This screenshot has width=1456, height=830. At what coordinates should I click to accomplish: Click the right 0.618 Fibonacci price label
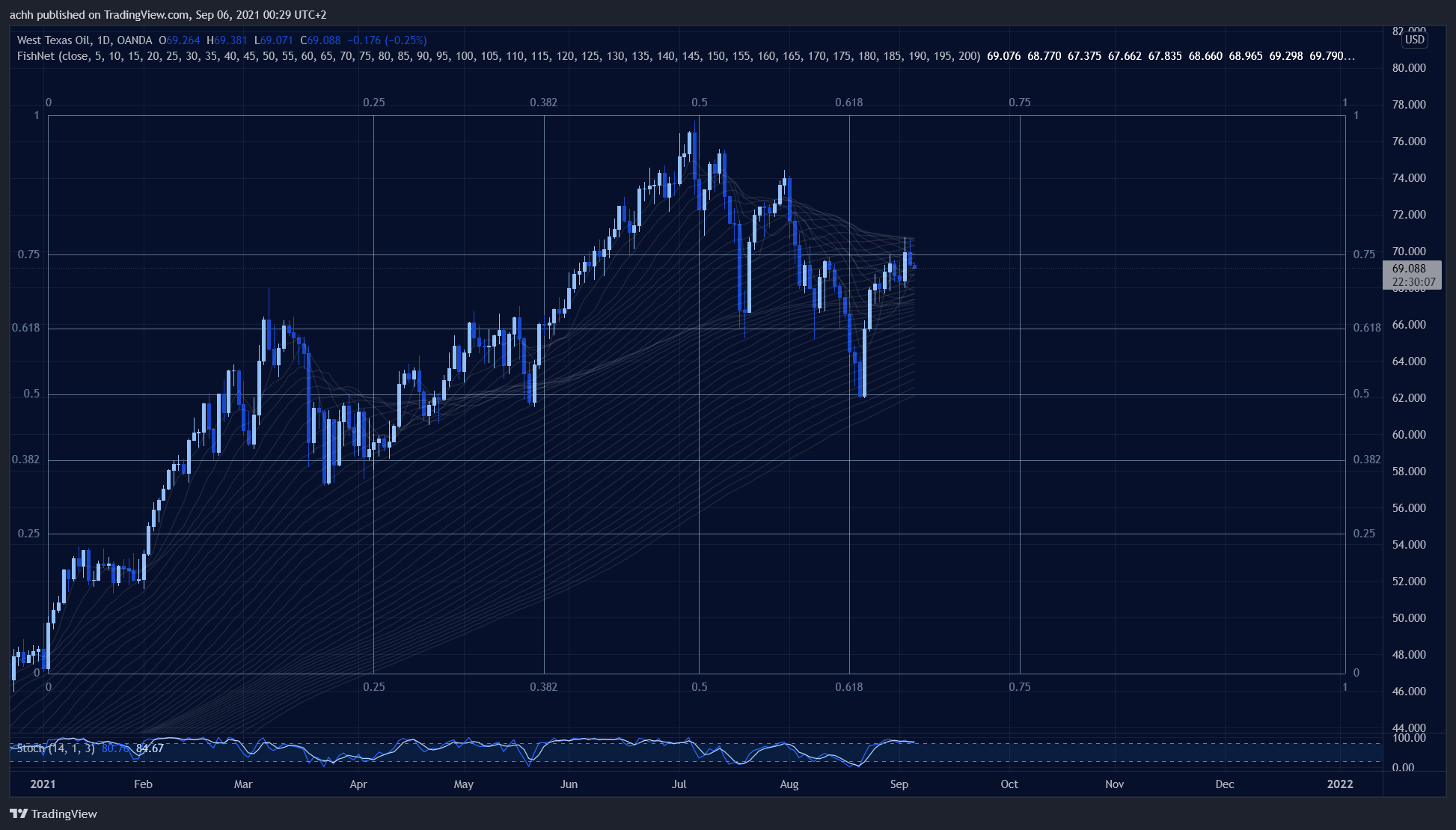point(1367,328)
